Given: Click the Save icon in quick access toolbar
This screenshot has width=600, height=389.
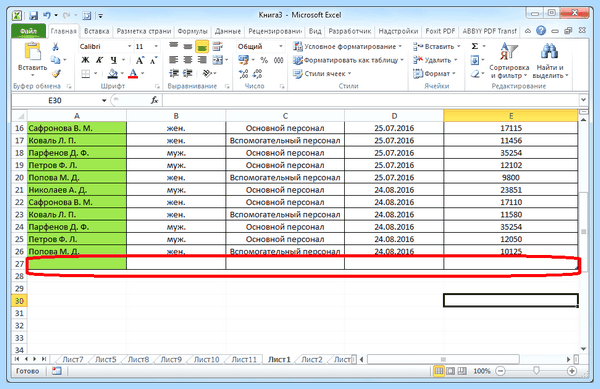Looking at the screenshot, I should coord(33,16).
